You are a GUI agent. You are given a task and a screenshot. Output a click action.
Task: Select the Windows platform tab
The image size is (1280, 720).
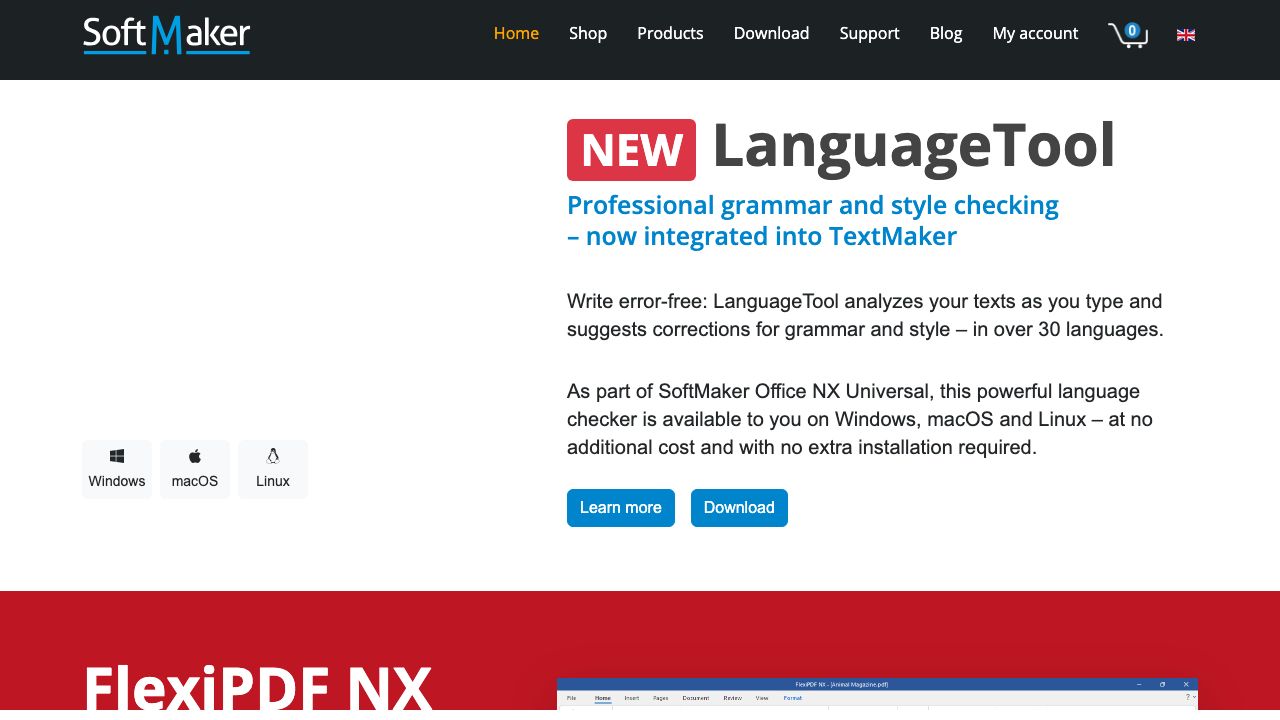[x=117, y=469]
